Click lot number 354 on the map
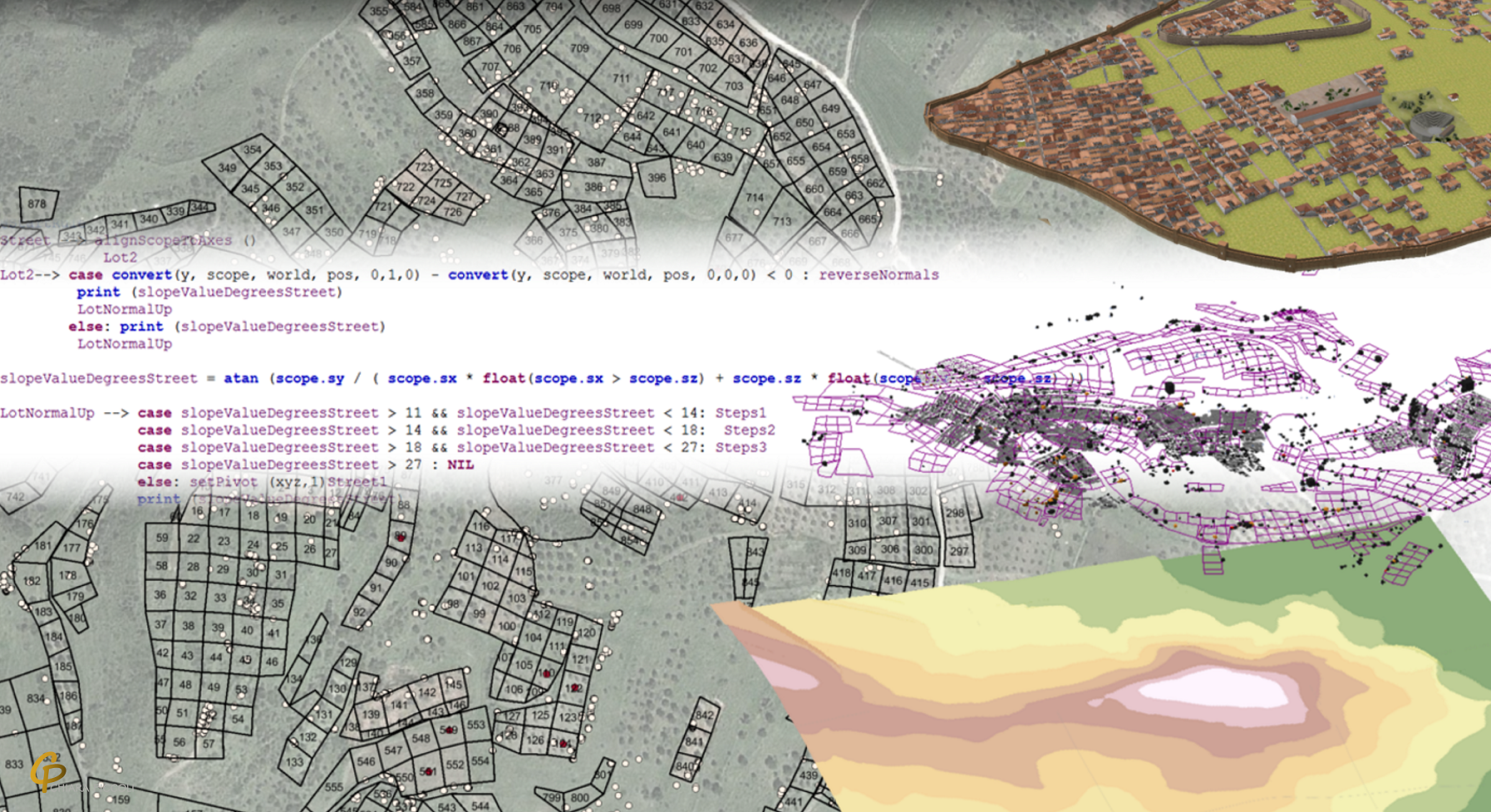The height and width of the screenshot is (812, 1491). [x=252, y=150]
